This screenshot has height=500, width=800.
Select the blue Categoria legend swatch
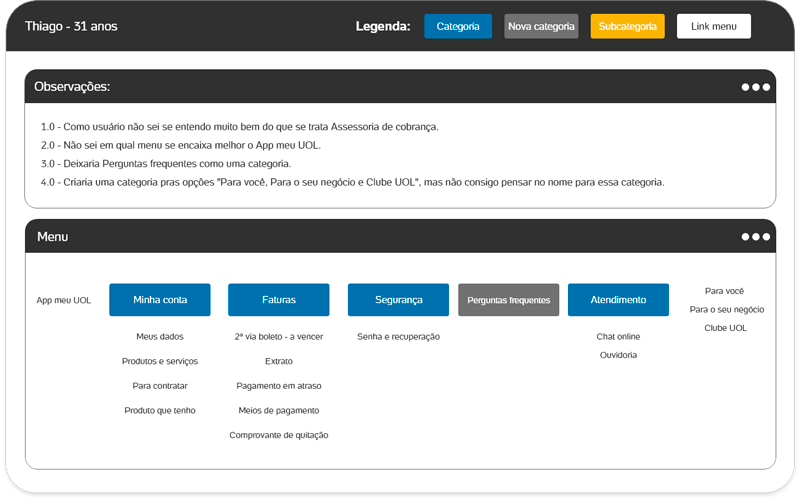pos(458,26)
